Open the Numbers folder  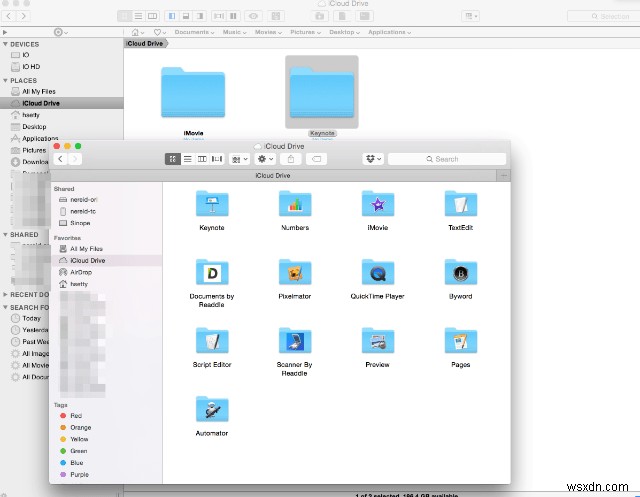tap(294, 206)
